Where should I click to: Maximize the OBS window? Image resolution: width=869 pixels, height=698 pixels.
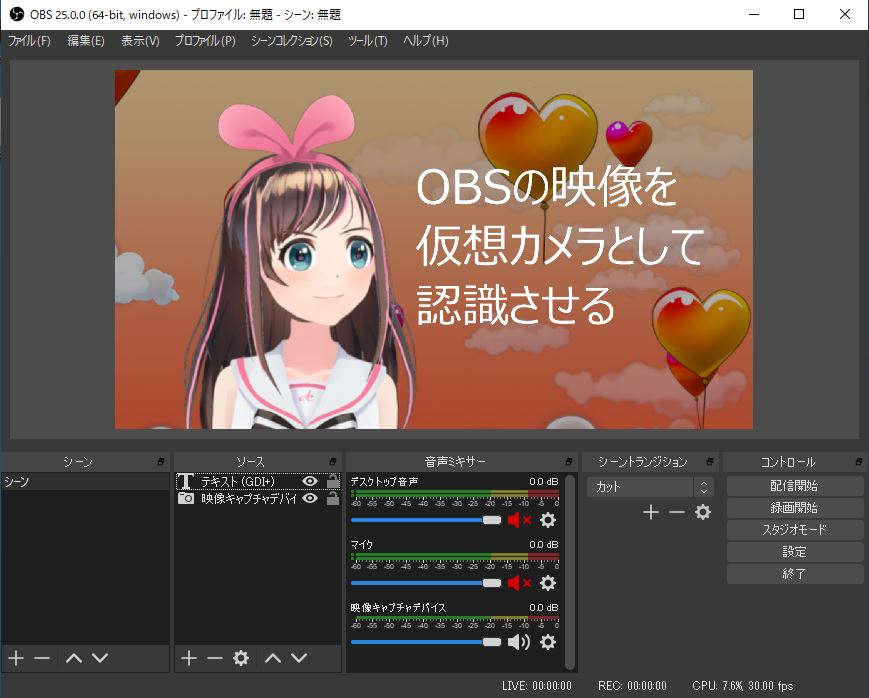pos(799,14)
